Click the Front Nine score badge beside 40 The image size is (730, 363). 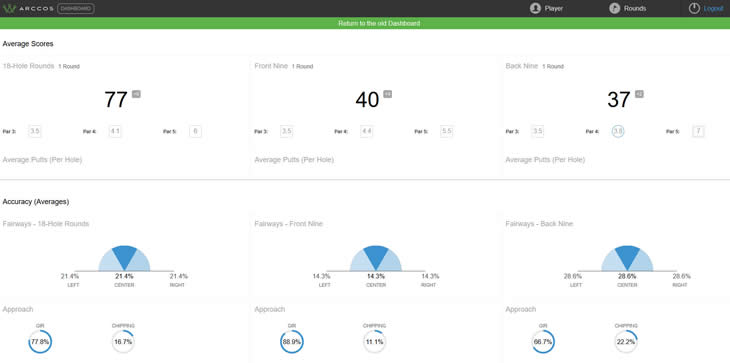[387, 94]
